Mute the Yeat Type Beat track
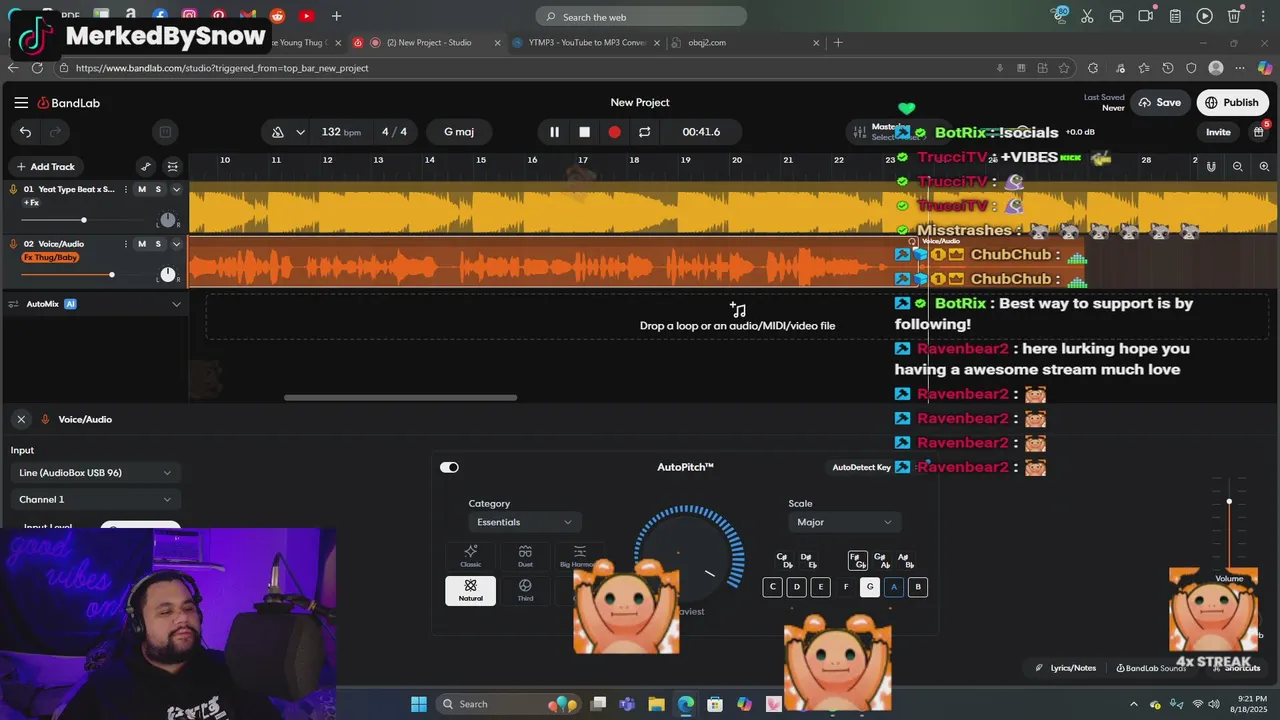The image size is (1280, 720). click(x=142, y=189)
